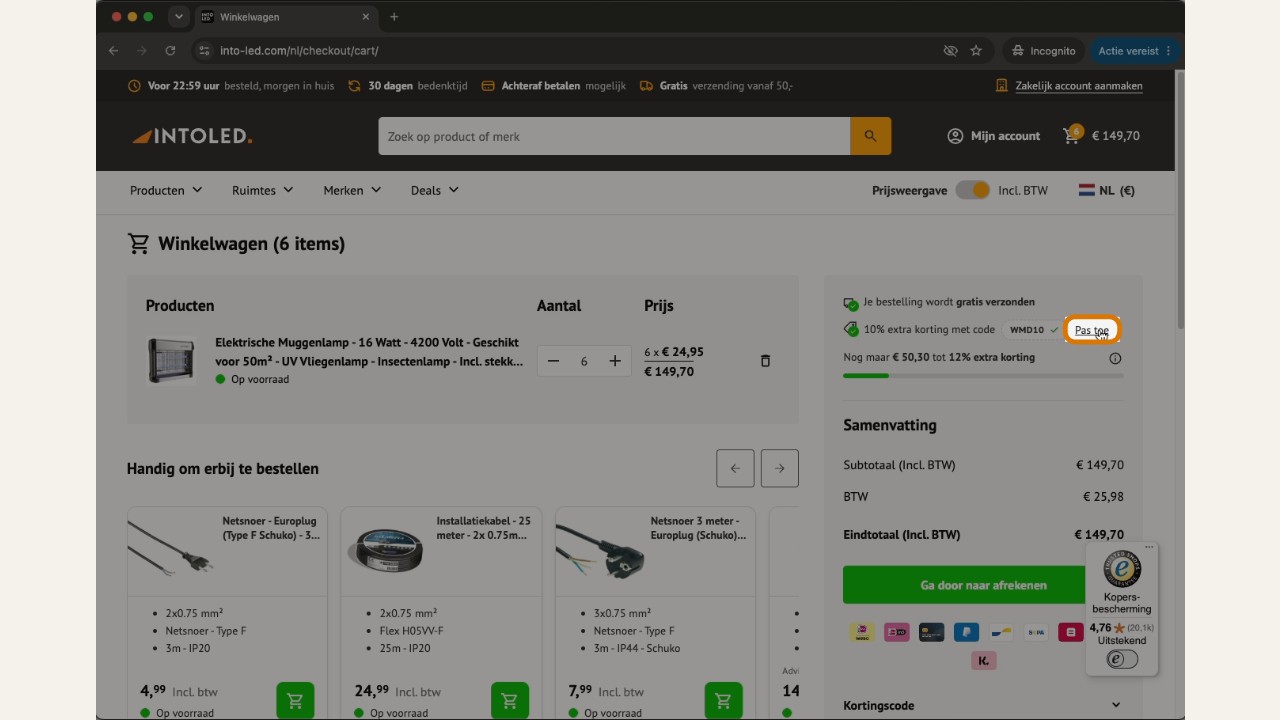Click the INTOLED logo
The width and height of the screenshot is (1280, 720).
[192, 136]
